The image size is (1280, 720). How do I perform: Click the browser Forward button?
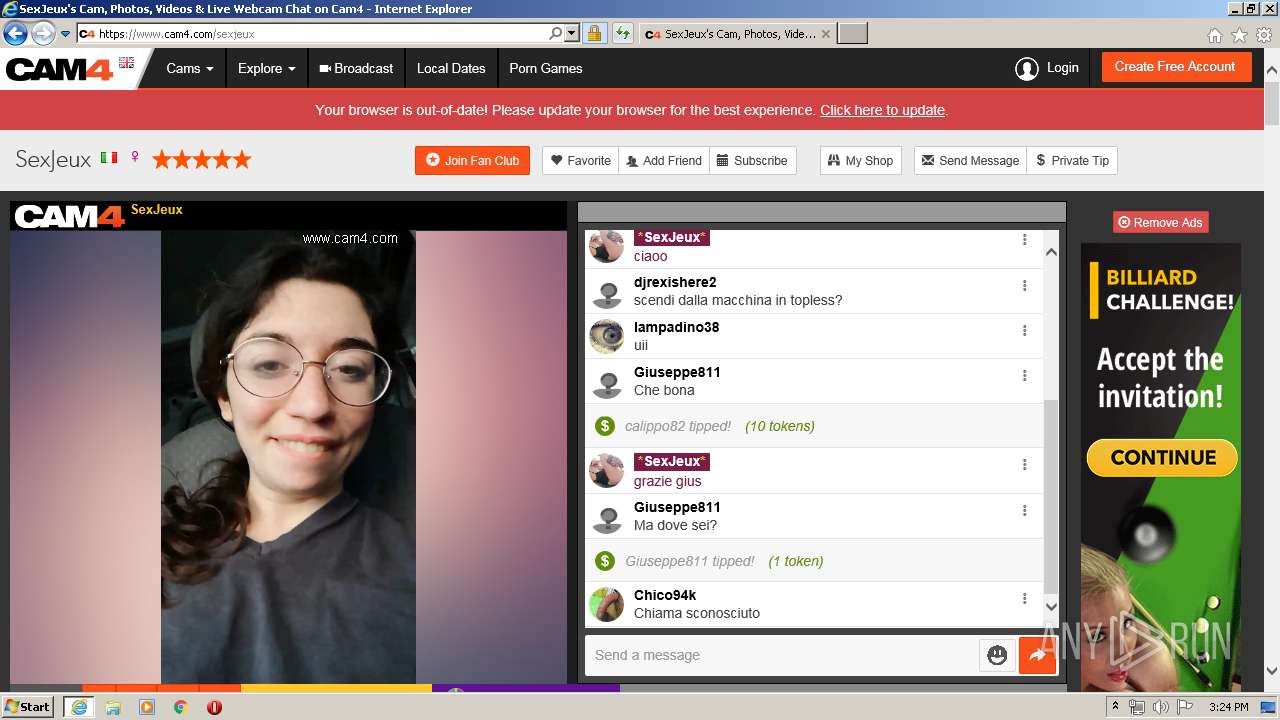tap(43, 33)
